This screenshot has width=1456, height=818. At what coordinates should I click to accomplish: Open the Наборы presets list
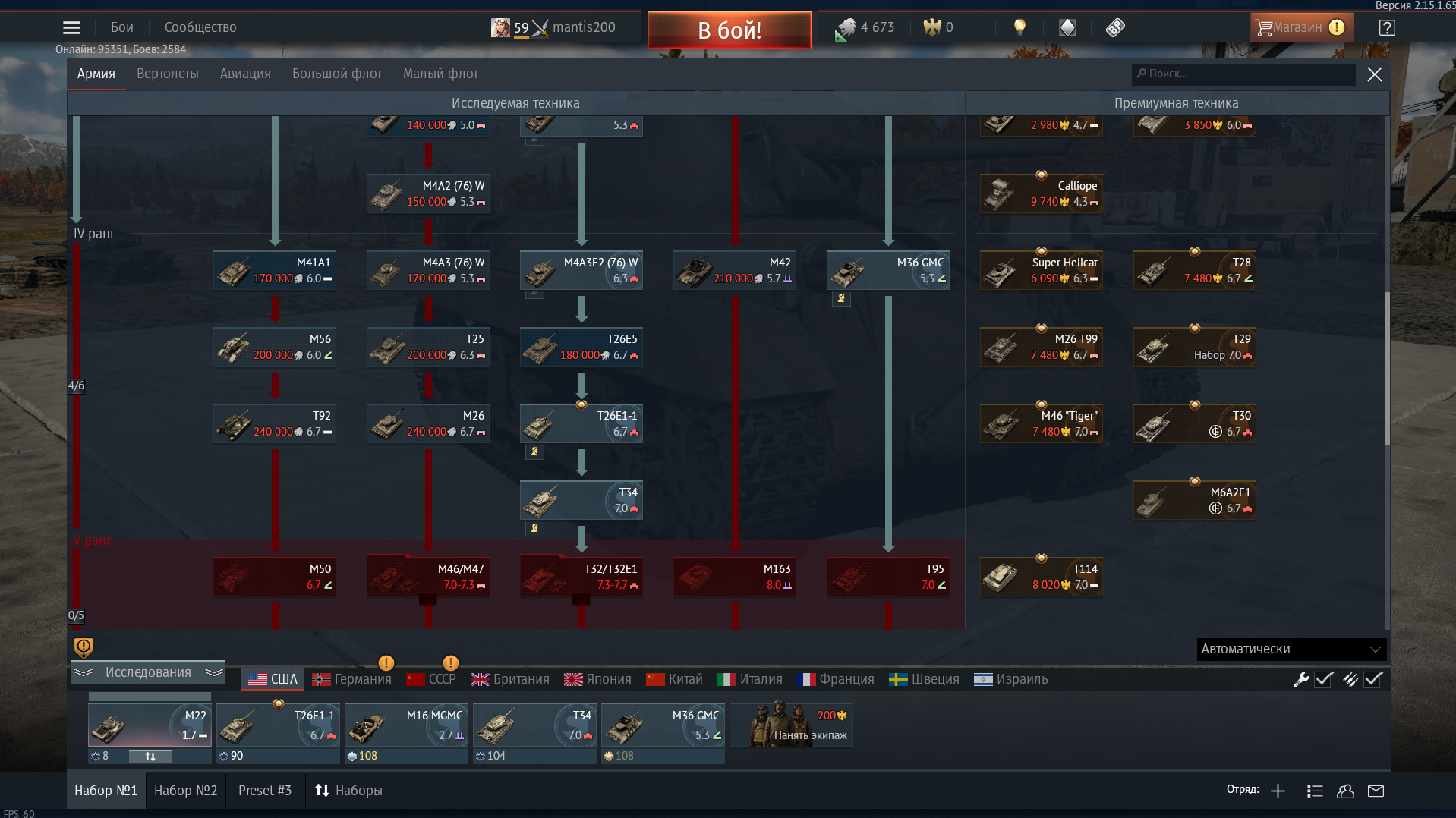tap(348, 791)
